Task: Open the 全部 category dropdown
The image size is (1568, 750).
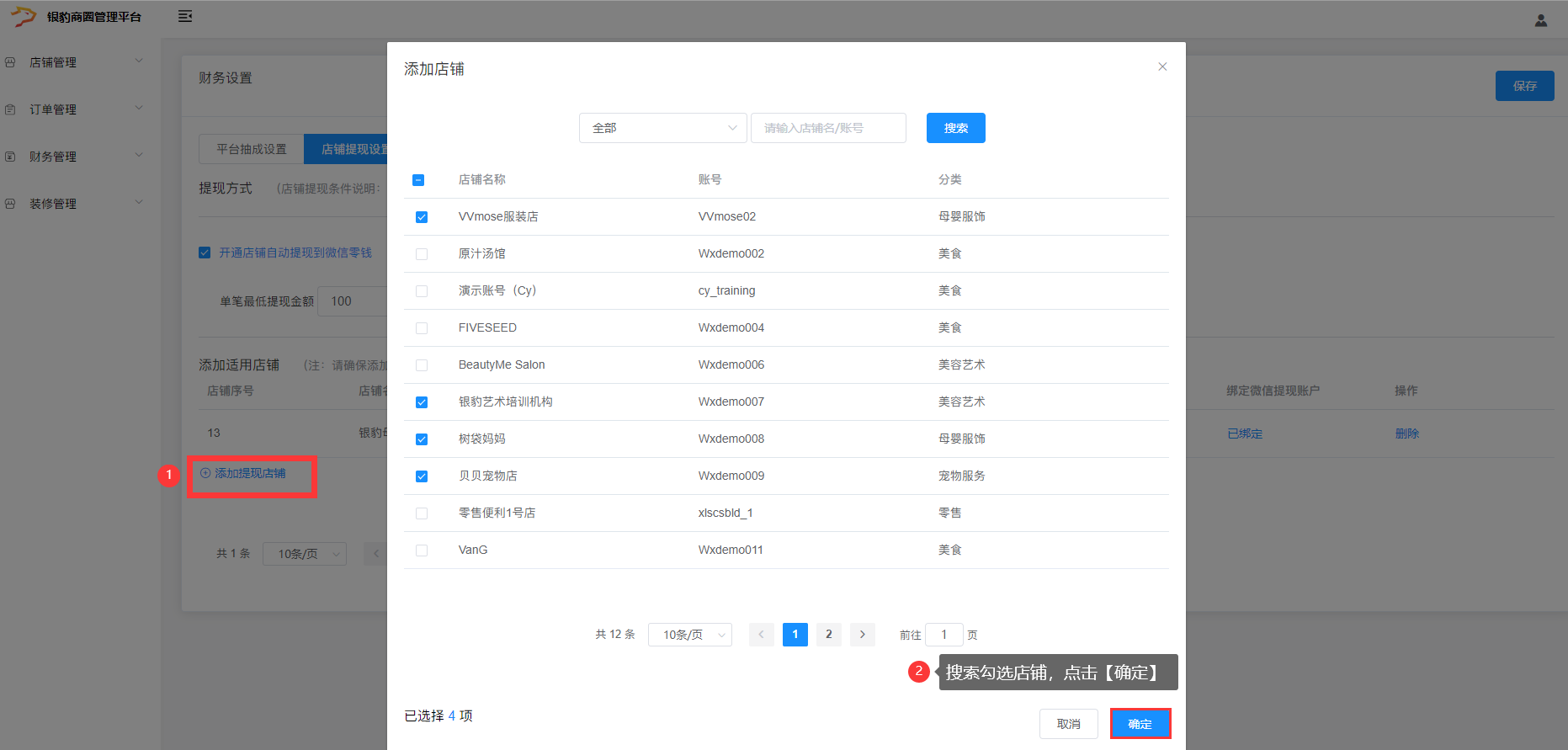Action: pyautogui.click(x=662, y=128)
